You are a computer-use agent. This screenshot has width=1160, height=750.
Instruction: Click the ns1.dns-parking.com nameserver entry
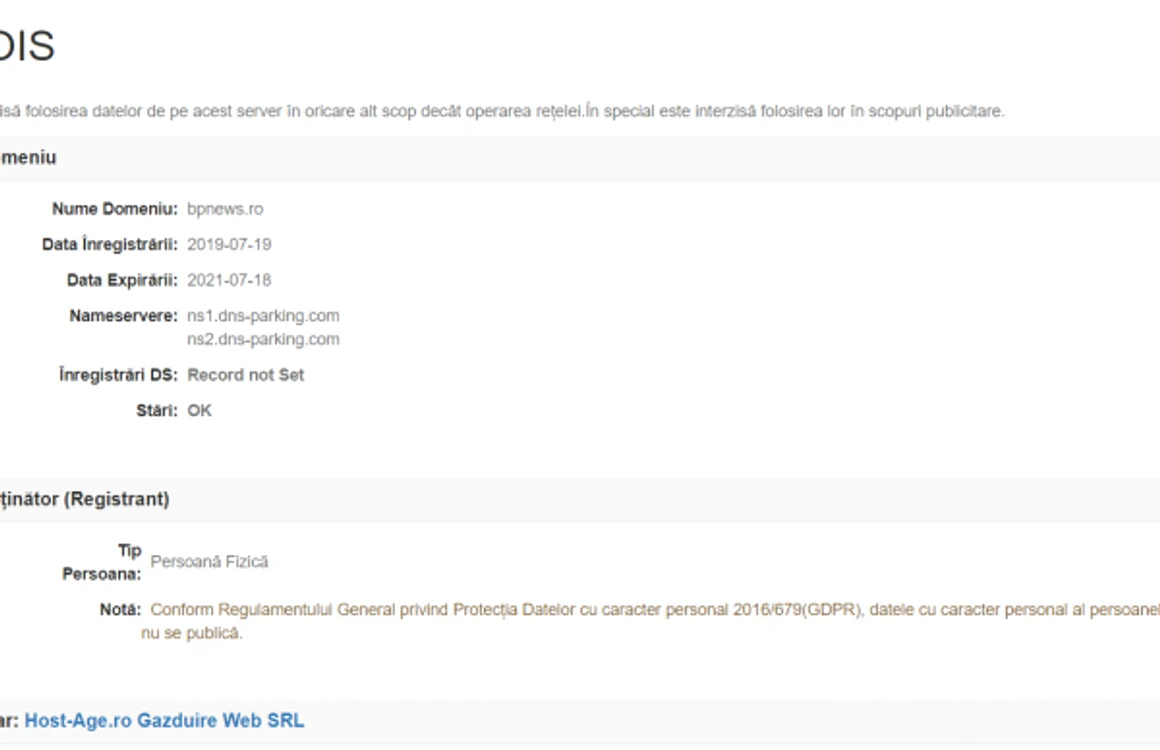[x=263, y=316]
